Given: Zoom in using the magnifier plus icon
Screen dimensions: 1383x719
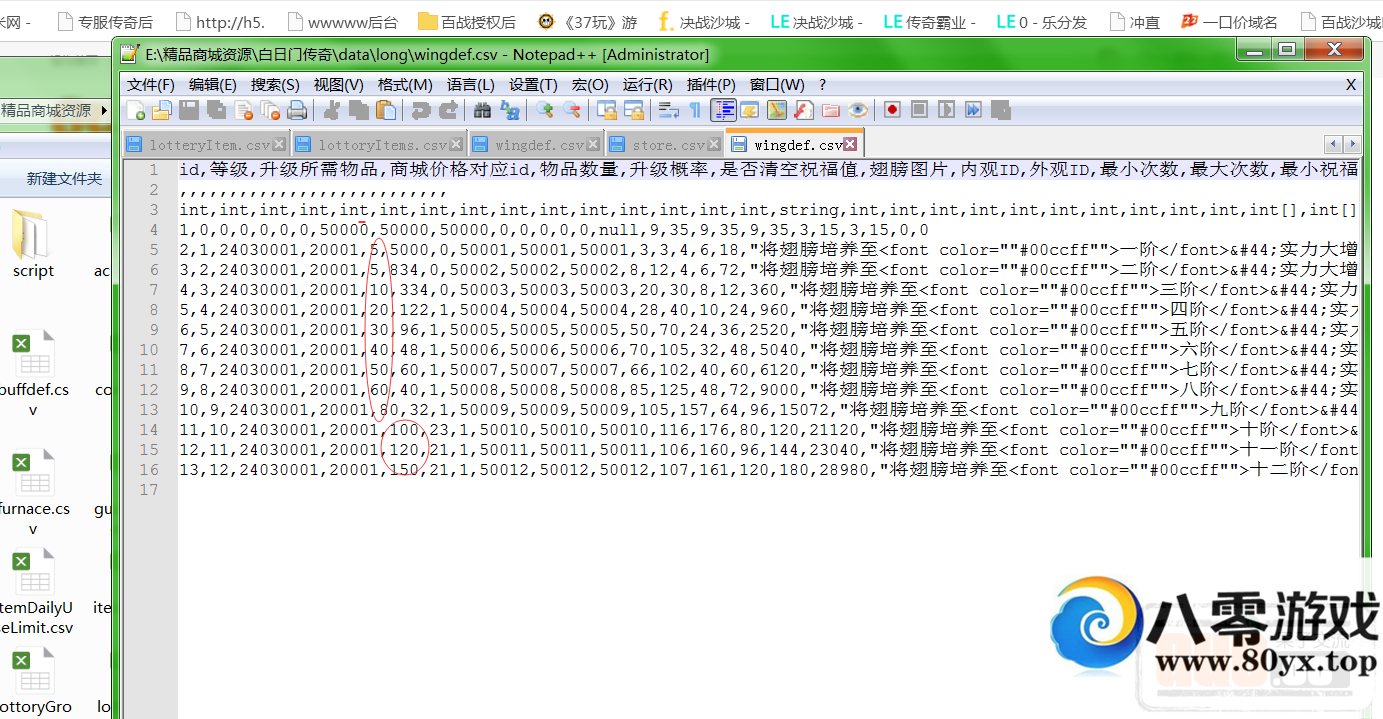Looking at the screenshot, I should (545, 110).
